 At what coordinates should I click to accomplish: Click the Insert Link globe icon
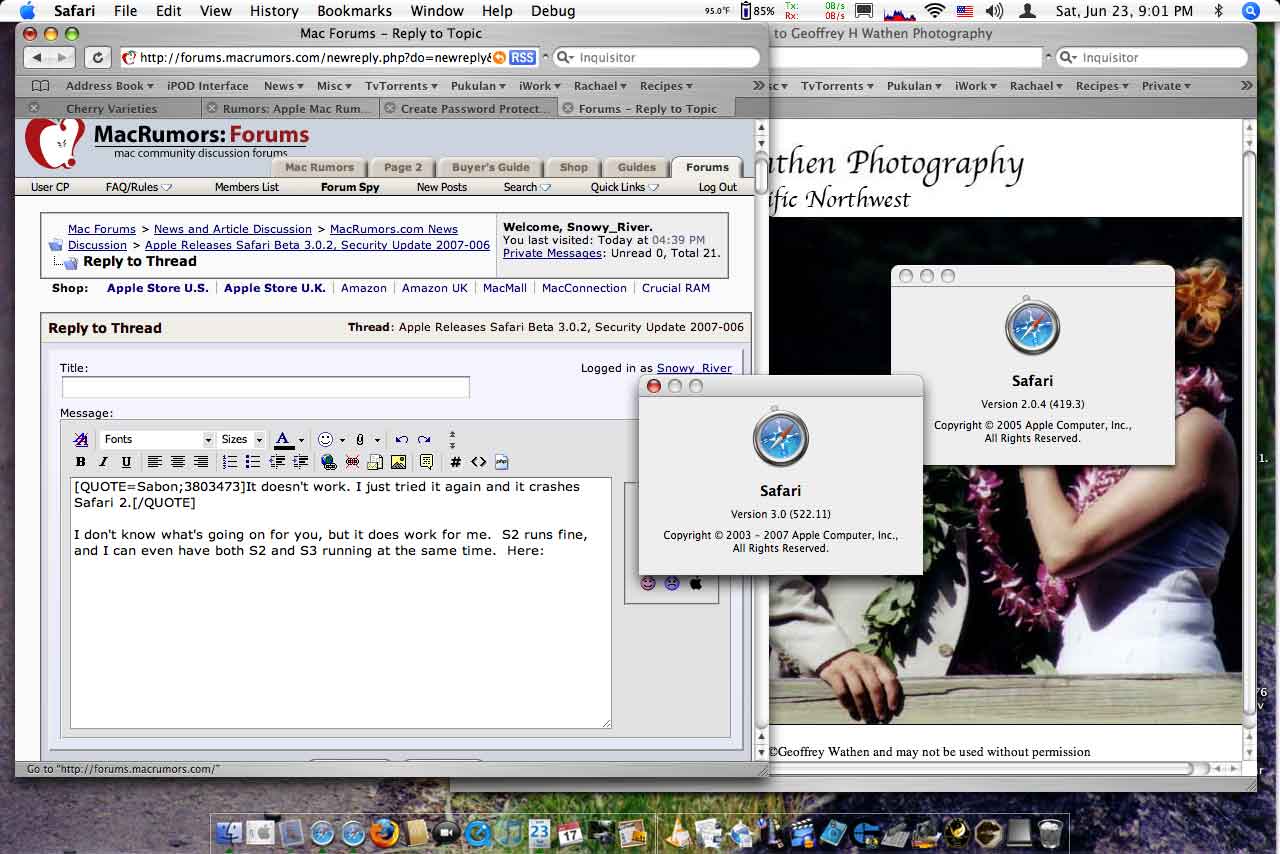(x=329, y=462)
